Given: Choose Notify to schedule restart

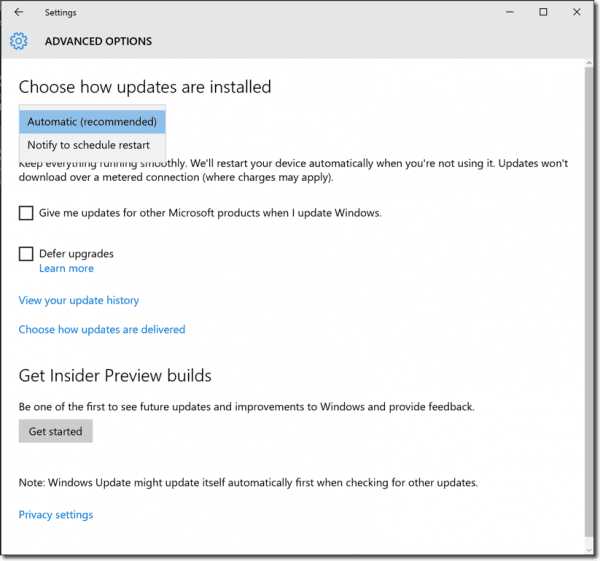Looking at the screenshot, I should click(x=92, y=145).
